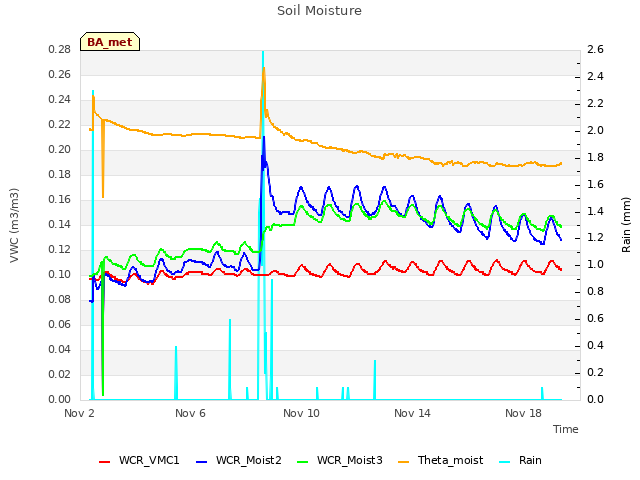
Task: Click the 1.0 rain axis value
Action: pos(595,265)
